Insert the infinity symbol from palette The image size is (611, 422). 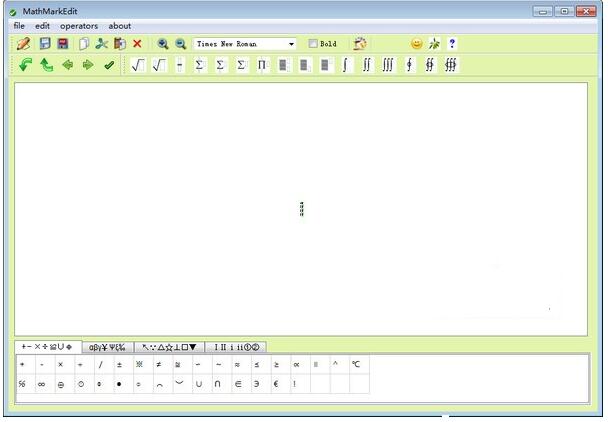42,384
